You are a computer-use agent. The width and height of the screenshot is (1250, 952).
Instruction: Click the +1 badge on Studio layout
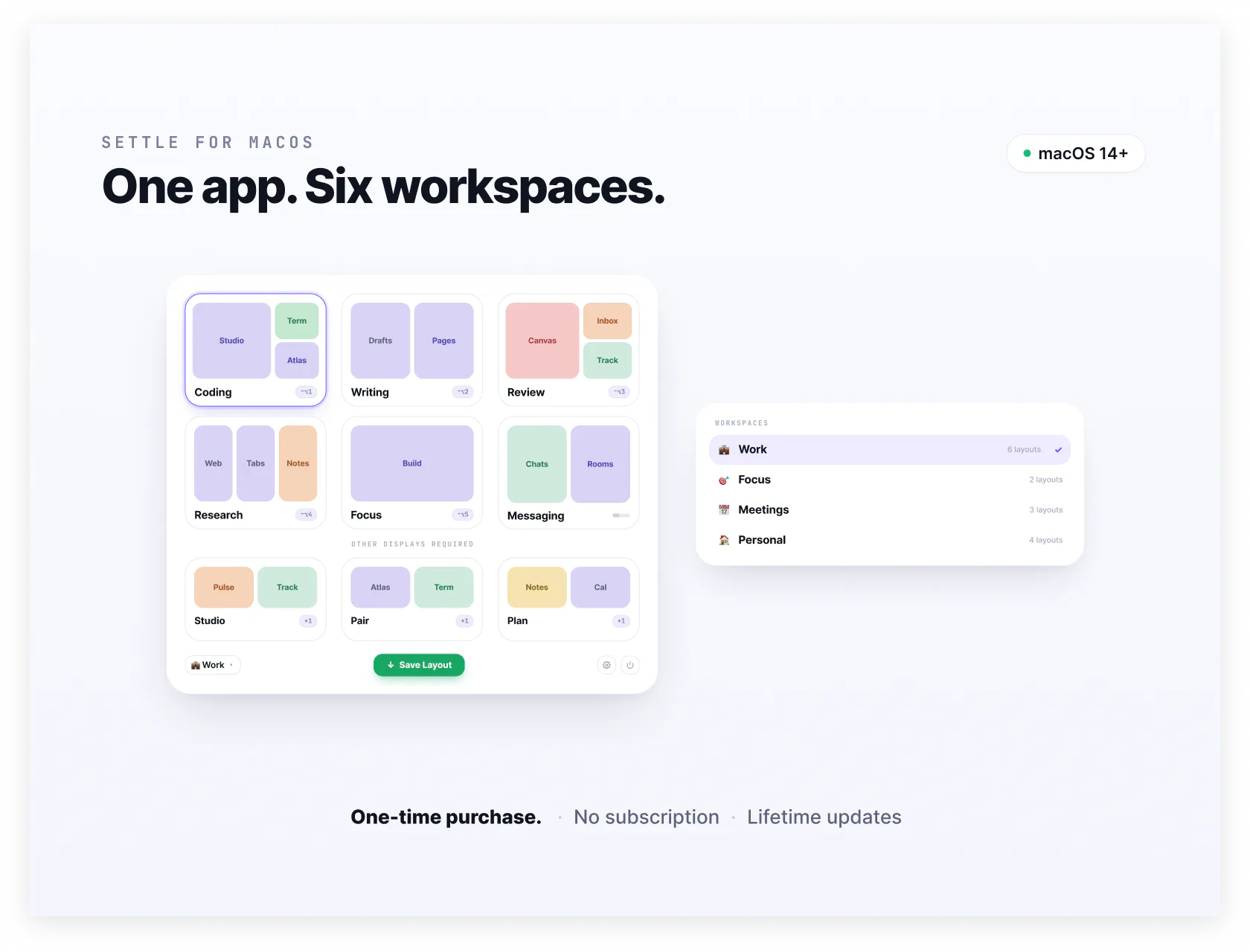tap(308, 621)
